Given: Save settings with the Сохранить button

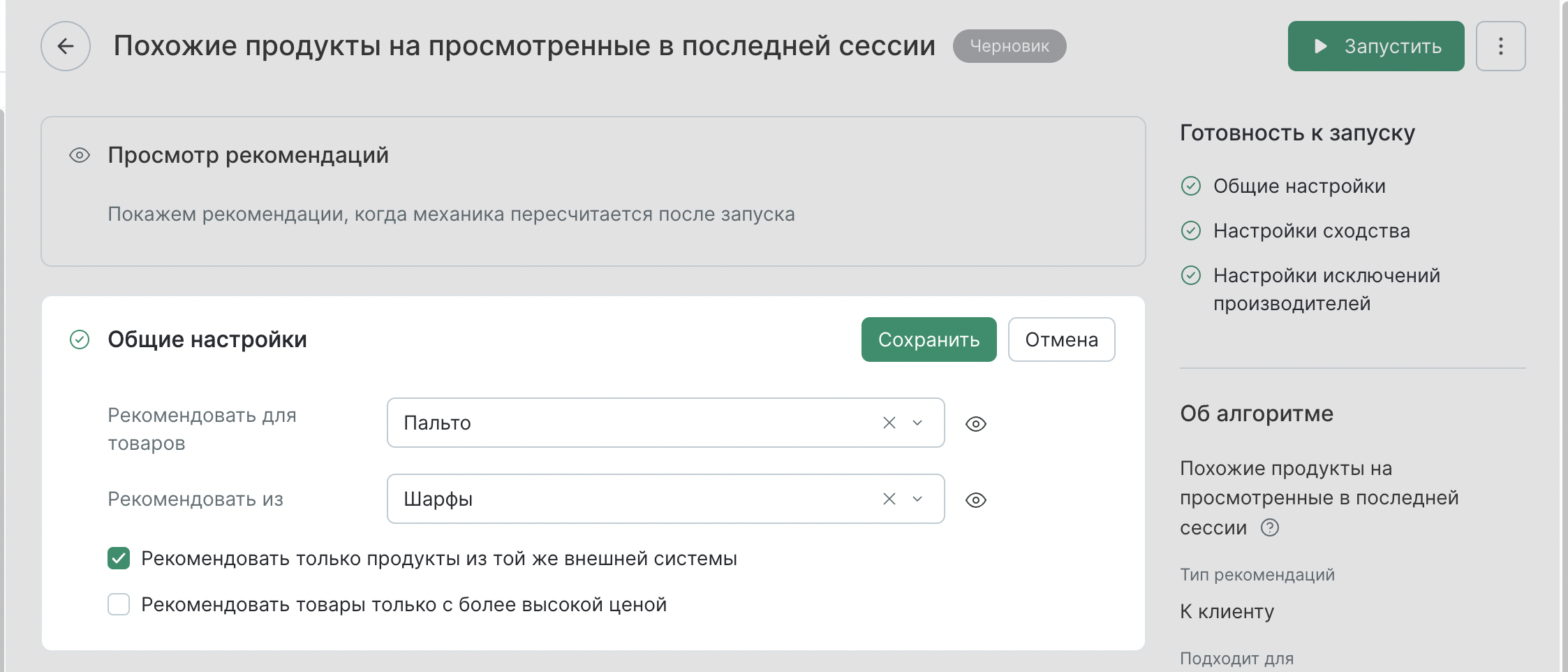Looking at the screenshot, I should point(929,339).
